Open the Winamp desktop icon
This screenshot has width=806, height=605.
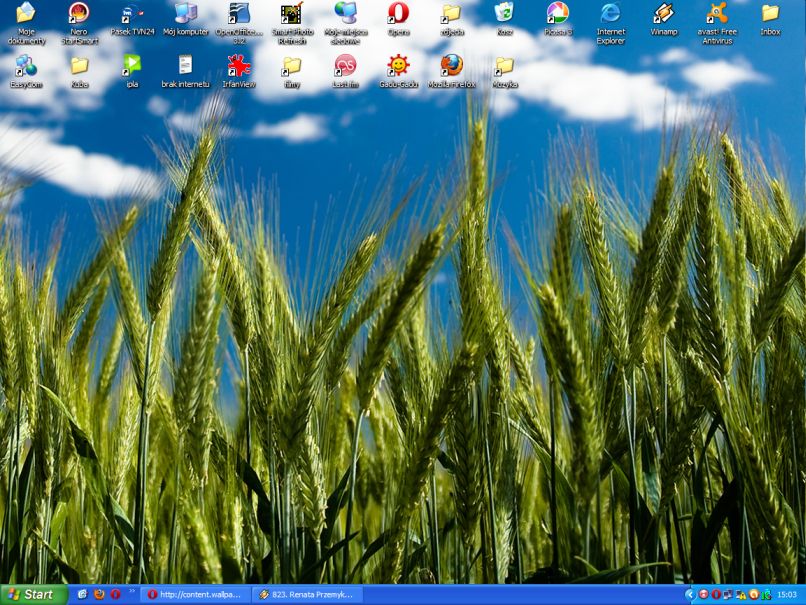663,14
